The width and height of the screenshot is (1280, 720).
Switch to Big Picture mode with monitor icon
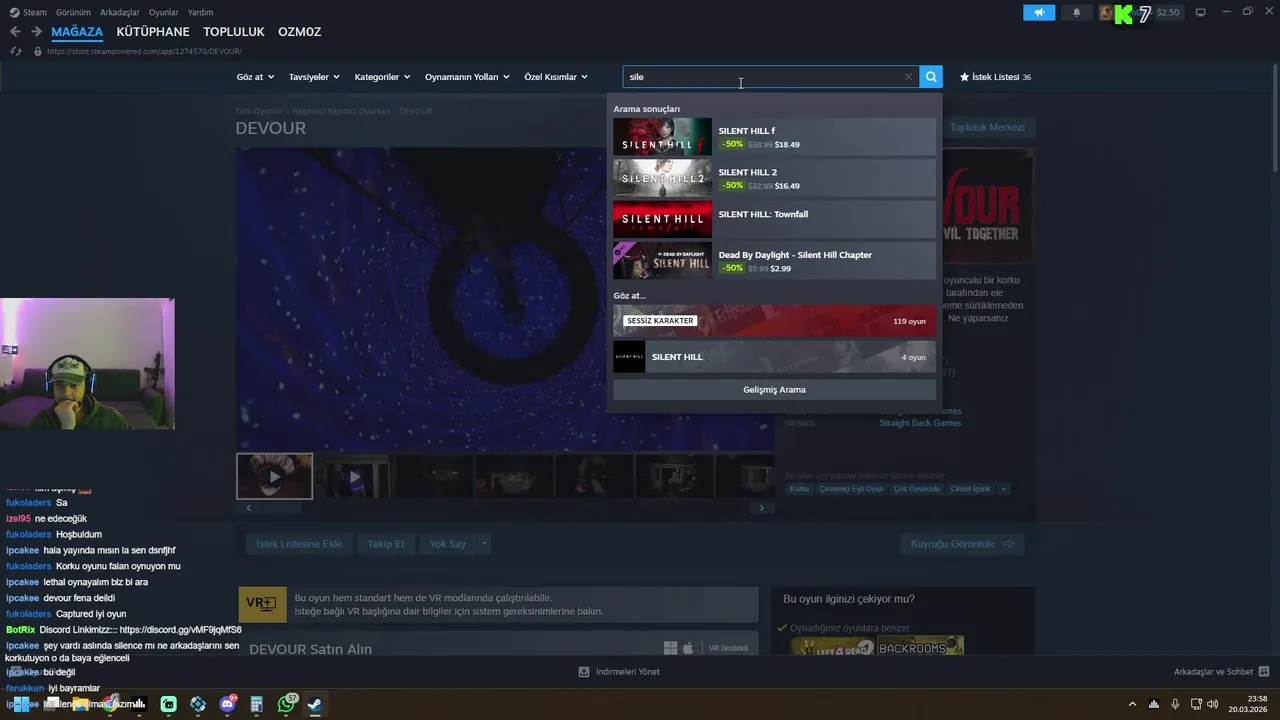[1200, 12]
